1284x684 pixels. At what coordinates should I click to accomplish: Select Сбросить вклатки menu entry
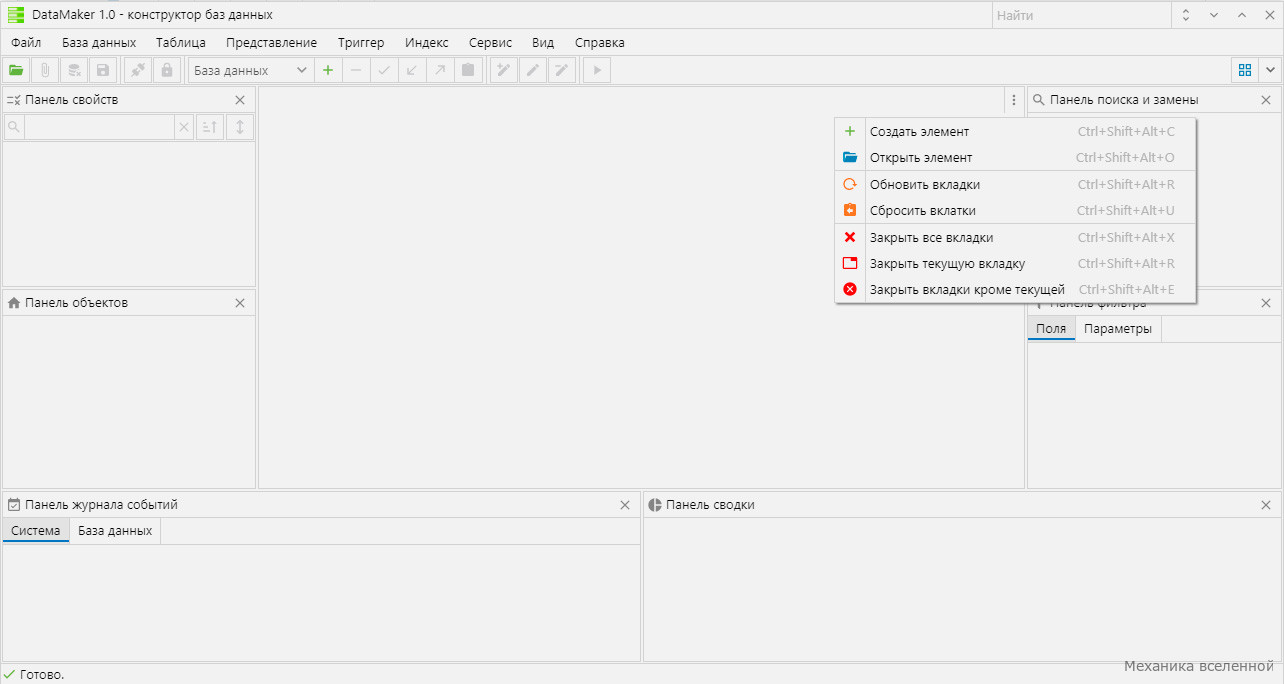(1015, 210)
